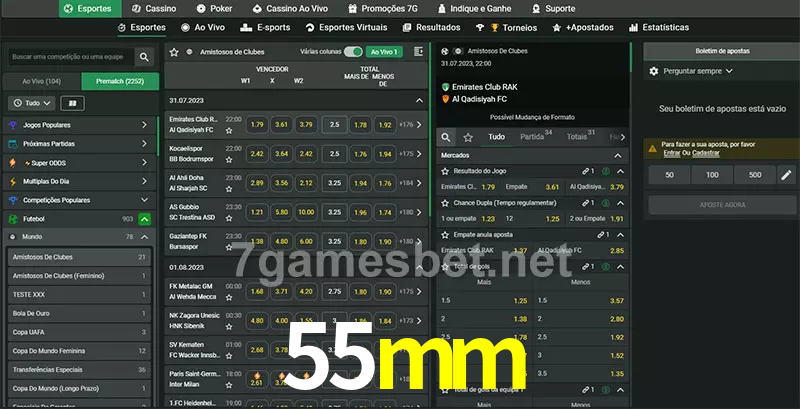Switch to the Ao Vivo (104) tab
The width and height of the screenshot is (800, 409).
(41, 81)
